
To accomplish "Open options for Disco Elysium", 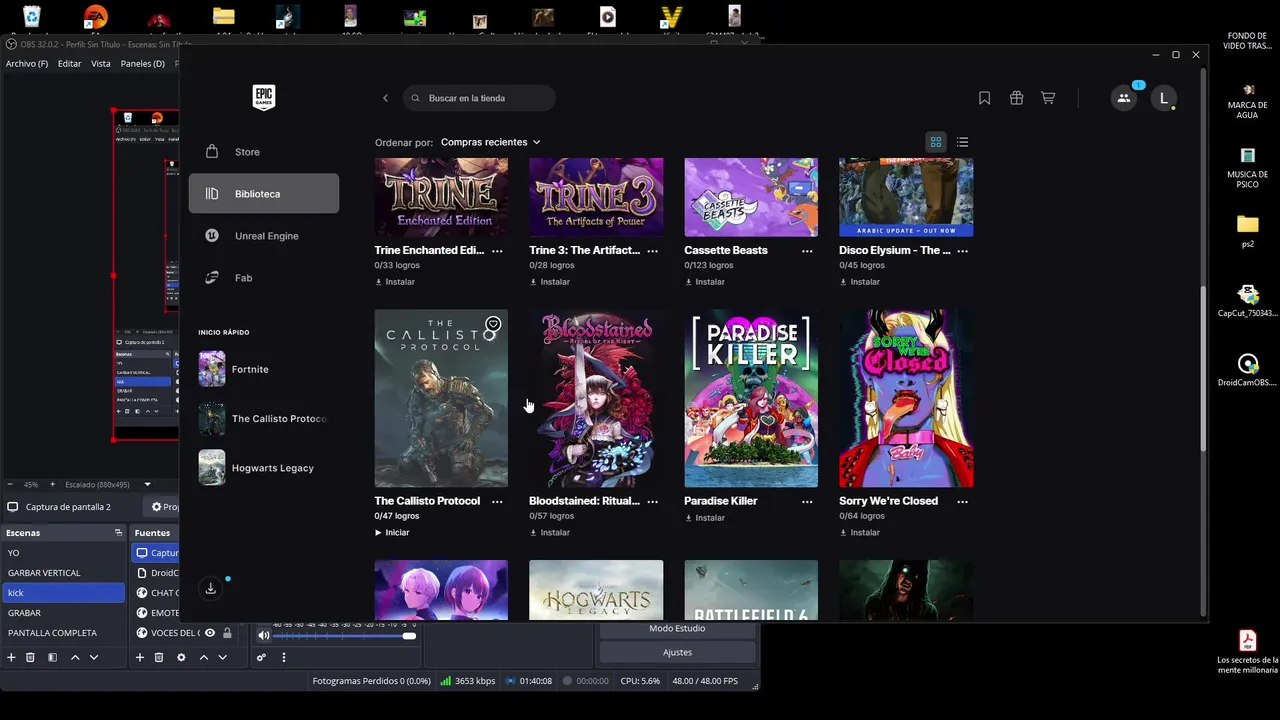I will [962, 251].
